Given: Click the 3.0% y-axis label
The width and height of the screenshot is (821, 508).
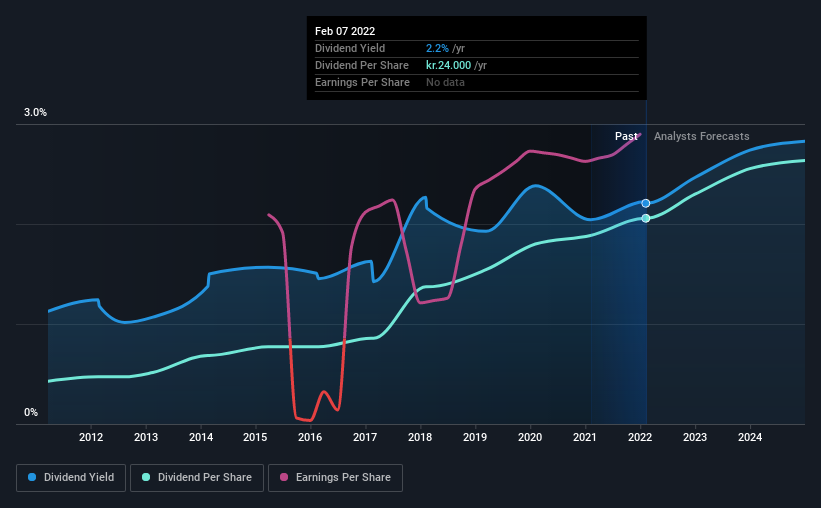Looking at the screenshot, I should point(35,113).
